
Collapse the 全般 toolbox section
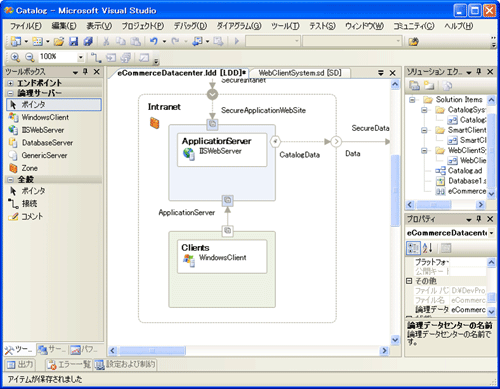click(x=10, y=179)
